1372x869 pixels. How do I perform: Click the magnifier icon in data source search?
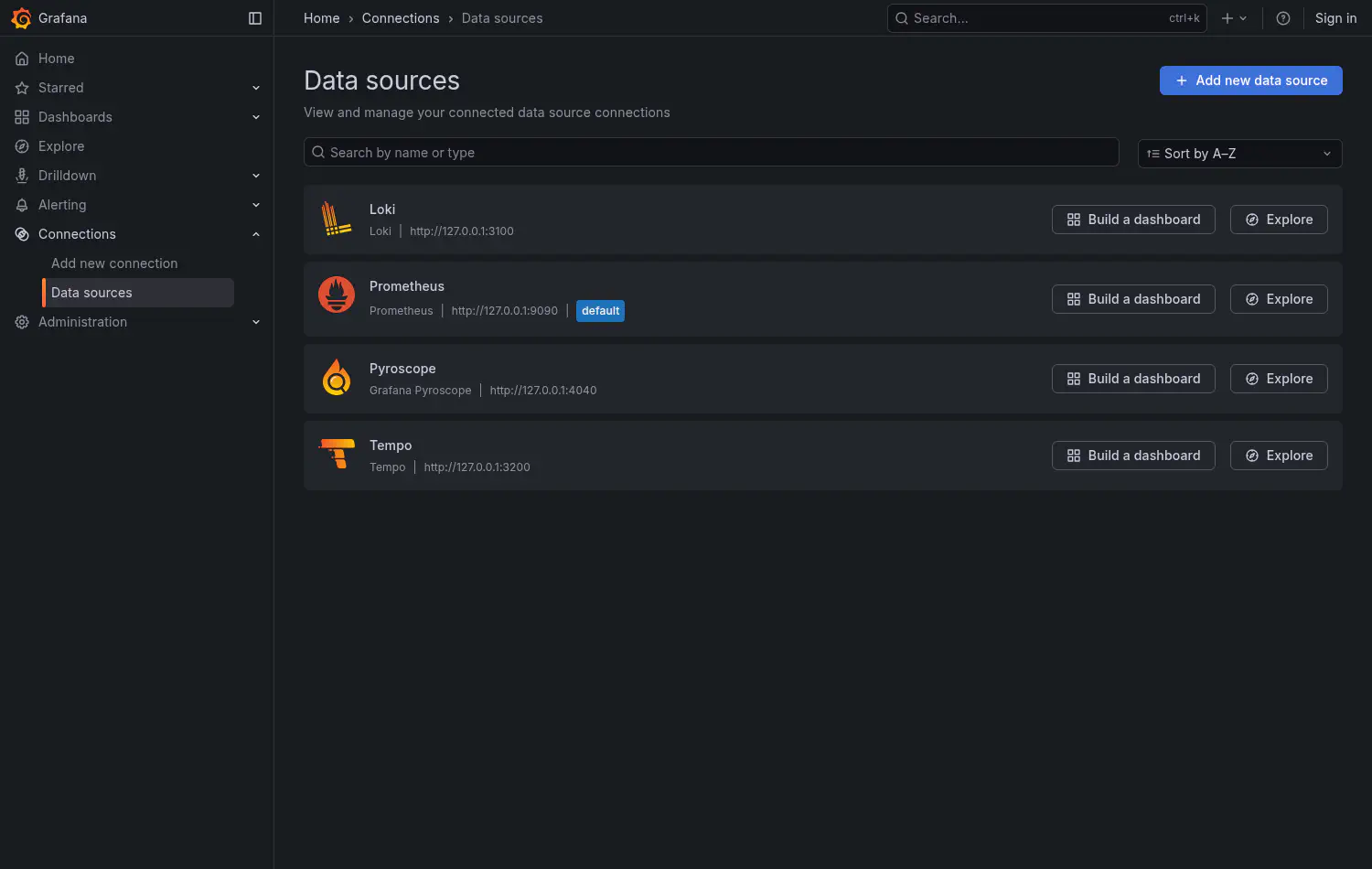click(x=318, y=152)
